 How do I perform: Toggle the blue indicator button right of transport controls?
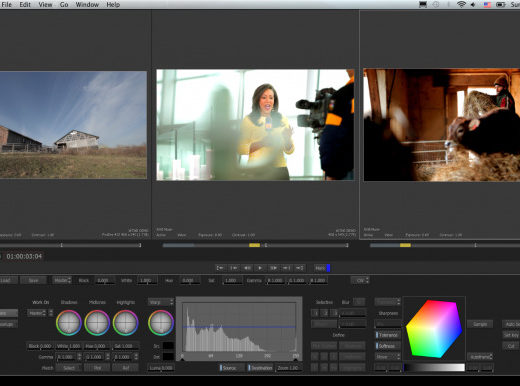[328, 268]
